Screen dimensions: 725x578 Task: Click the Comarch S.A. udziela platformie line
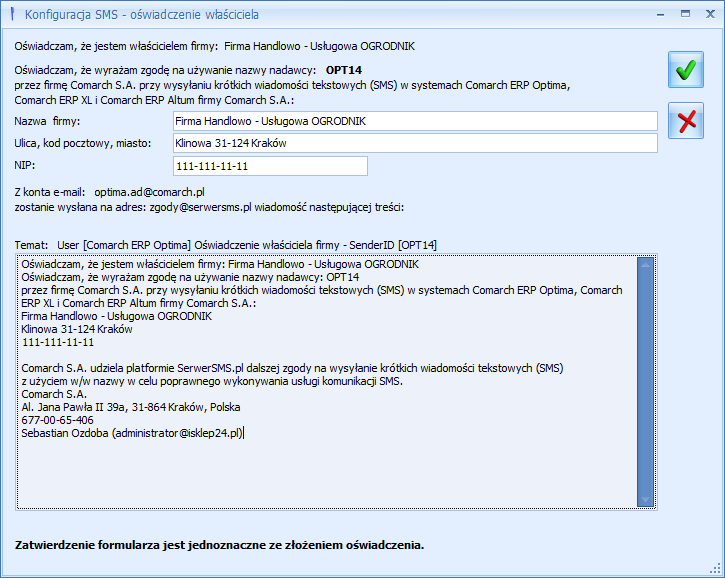(292, 369)
